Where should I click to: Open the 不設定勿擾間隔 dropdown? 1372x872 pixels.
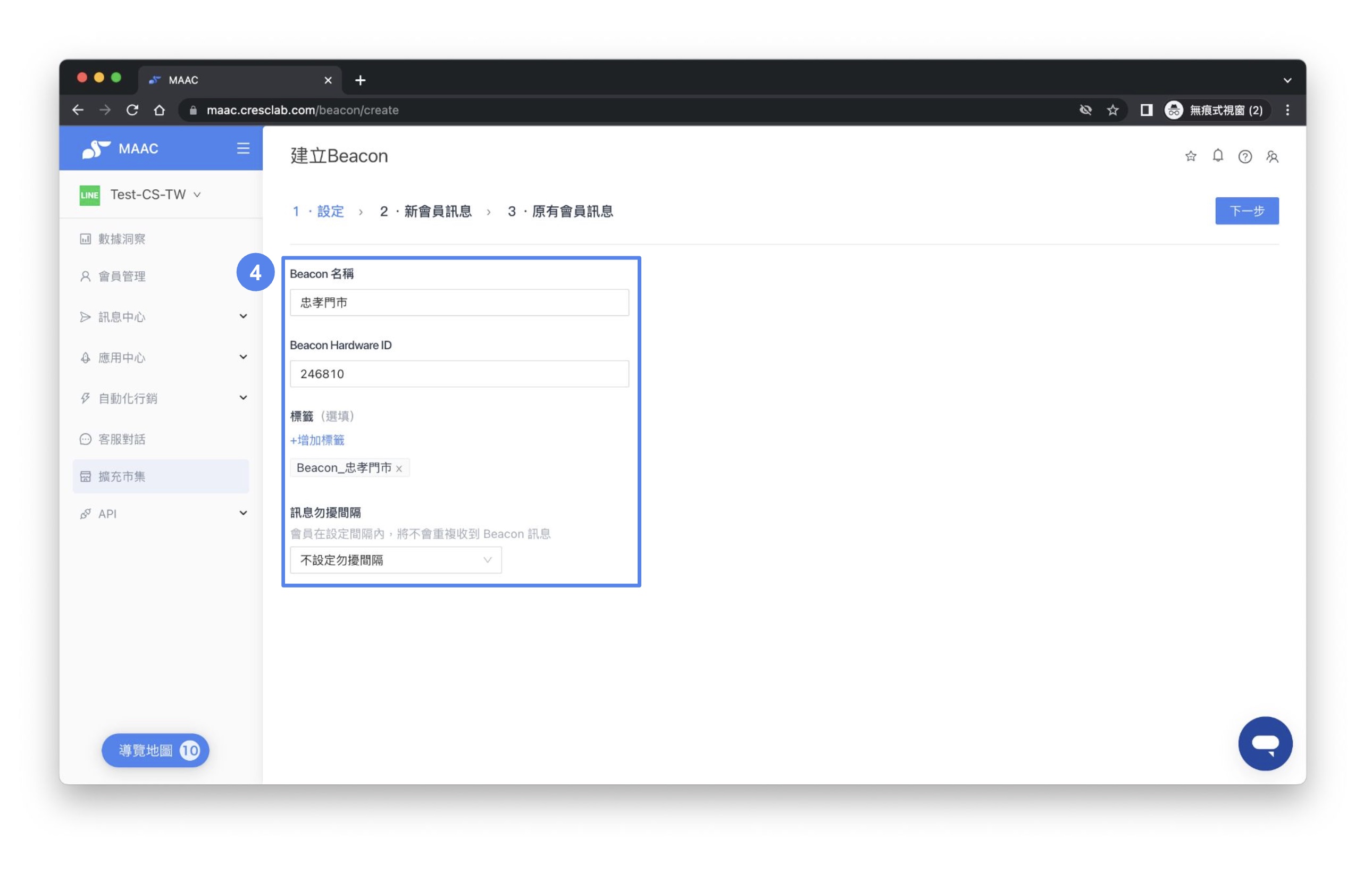click(396, 560)
